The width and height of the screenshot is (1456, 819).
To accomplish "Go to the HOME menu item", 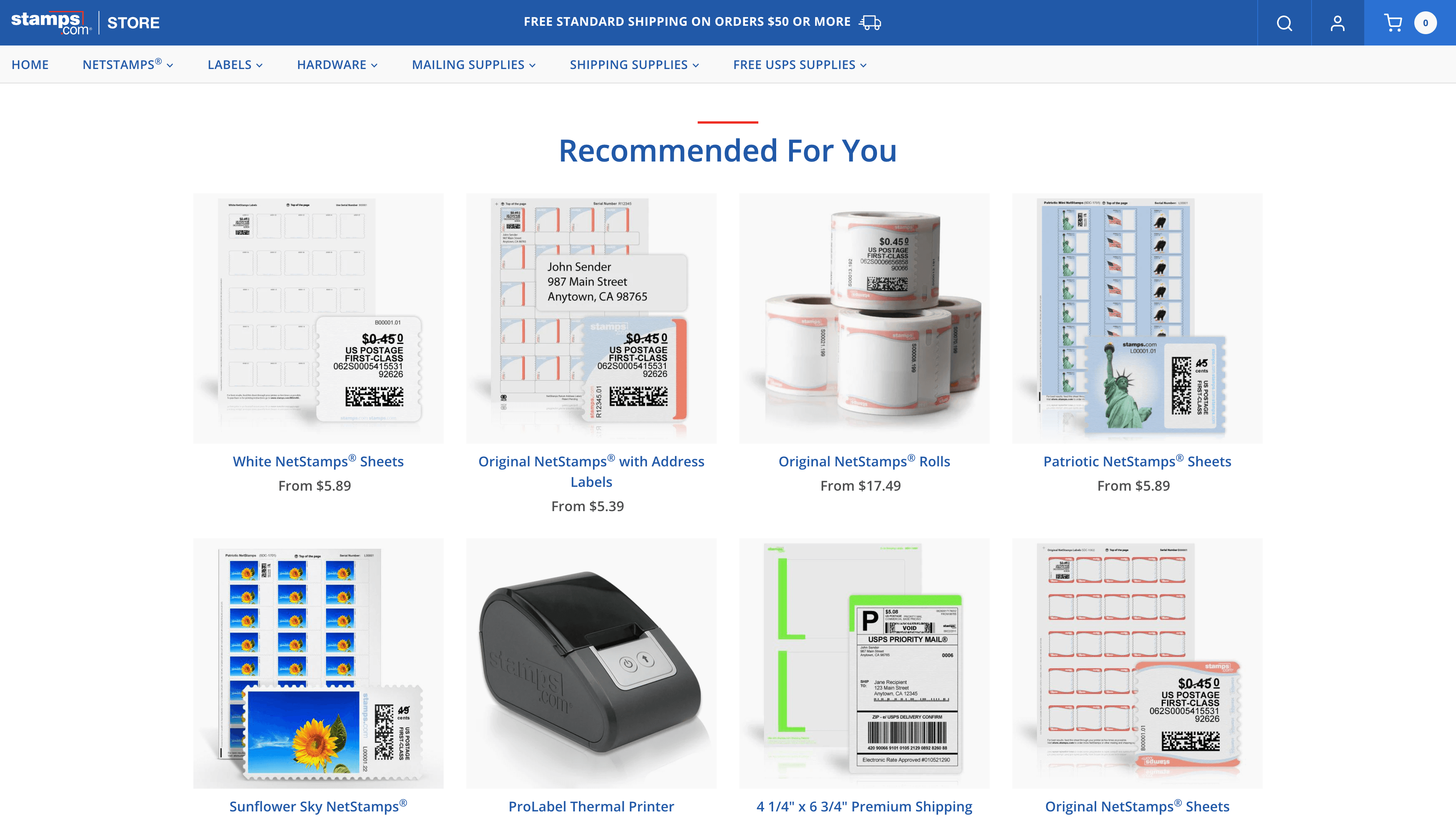I will pyautogui.click(x=30, y=64).
